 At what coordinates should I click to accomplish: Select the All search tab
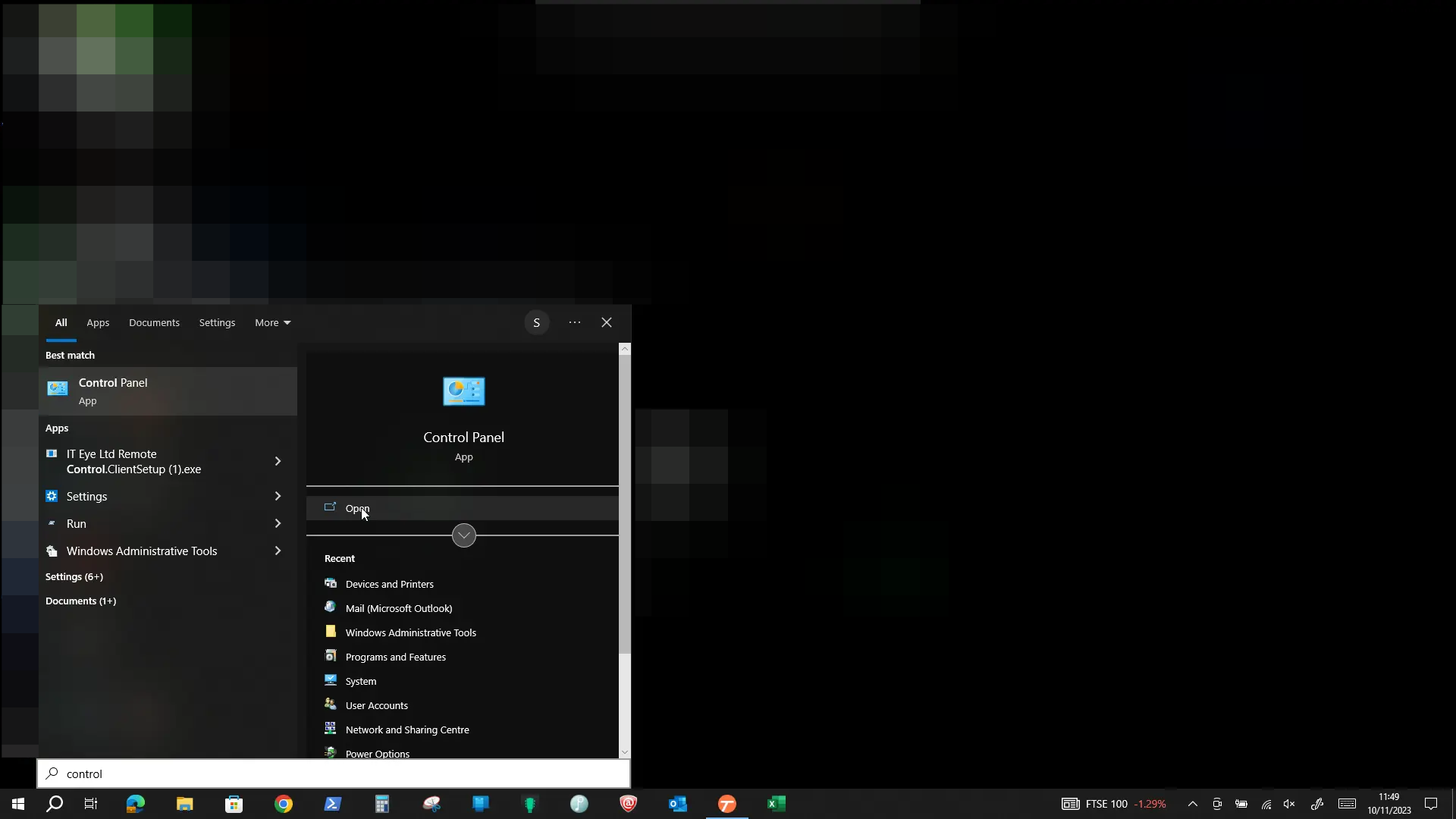point(61,322)
